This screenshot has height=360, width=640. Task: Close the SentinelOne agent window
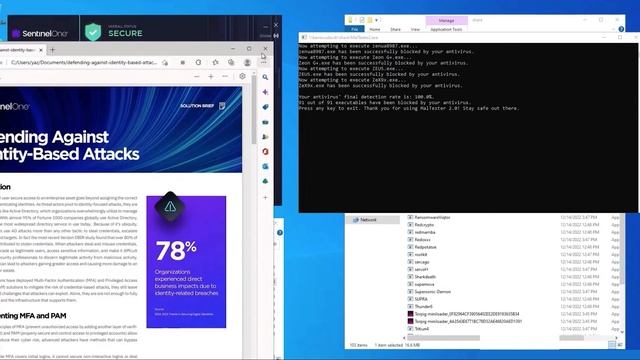[276, 25]
